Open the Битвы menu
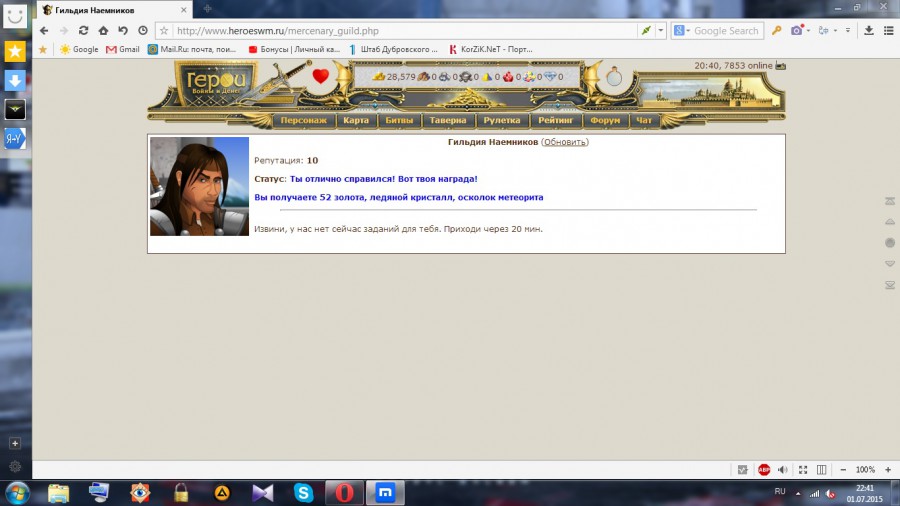The width and height of the screenshot is (900, 506). [x=399, y=120]
